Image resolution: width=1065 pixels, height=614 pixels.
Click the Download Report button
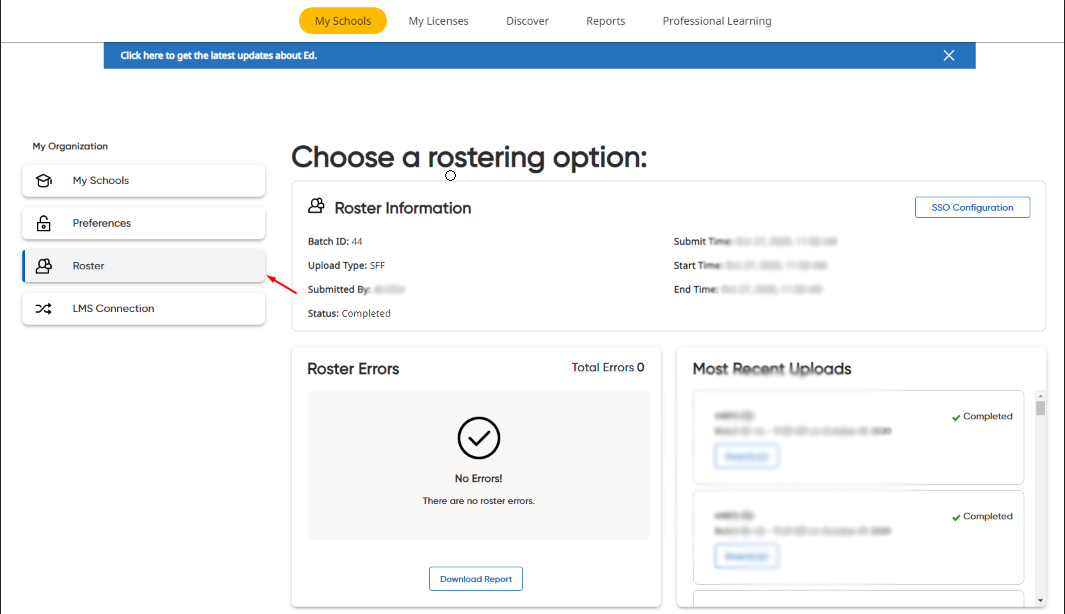(x=475, y=578)
